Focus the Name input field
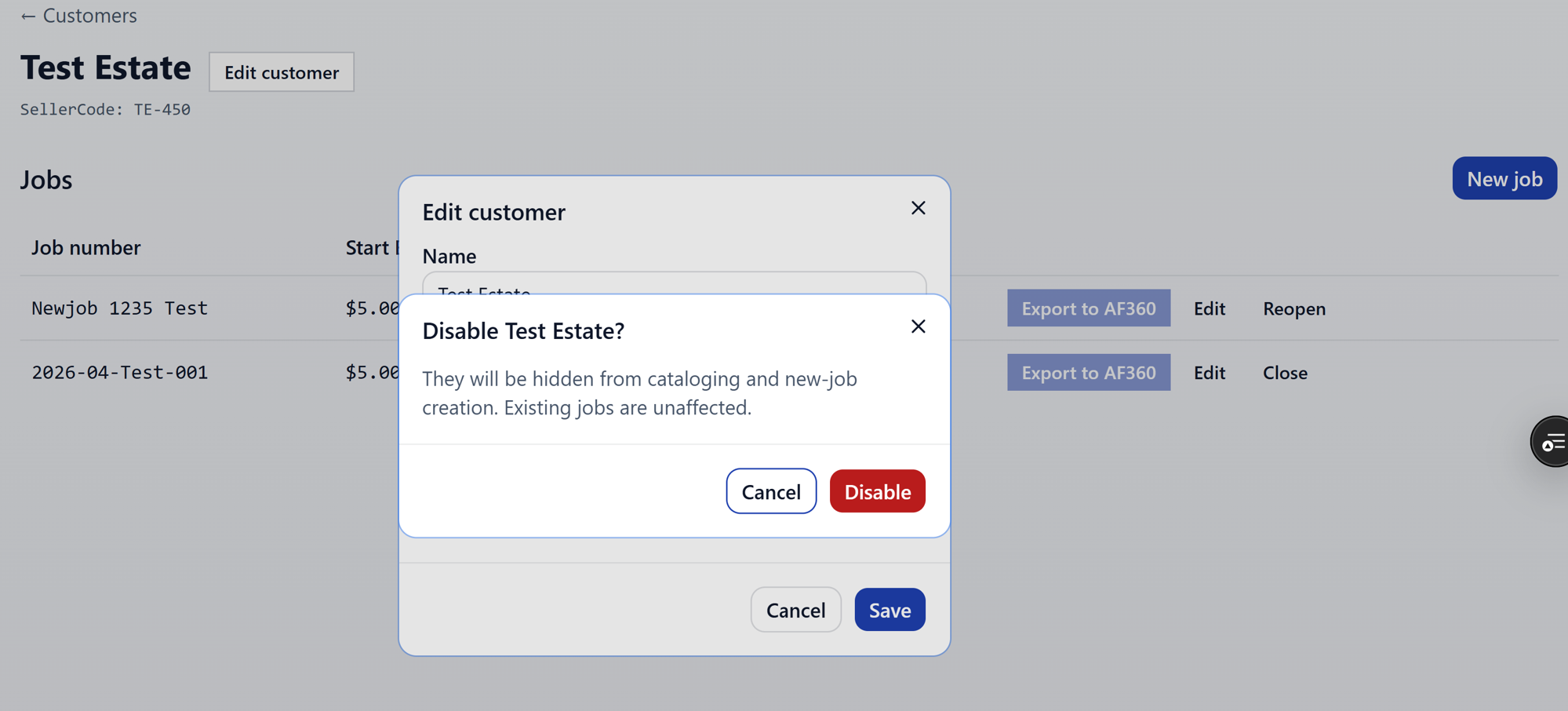This screenshot has height=711, width=1568. 674,283
